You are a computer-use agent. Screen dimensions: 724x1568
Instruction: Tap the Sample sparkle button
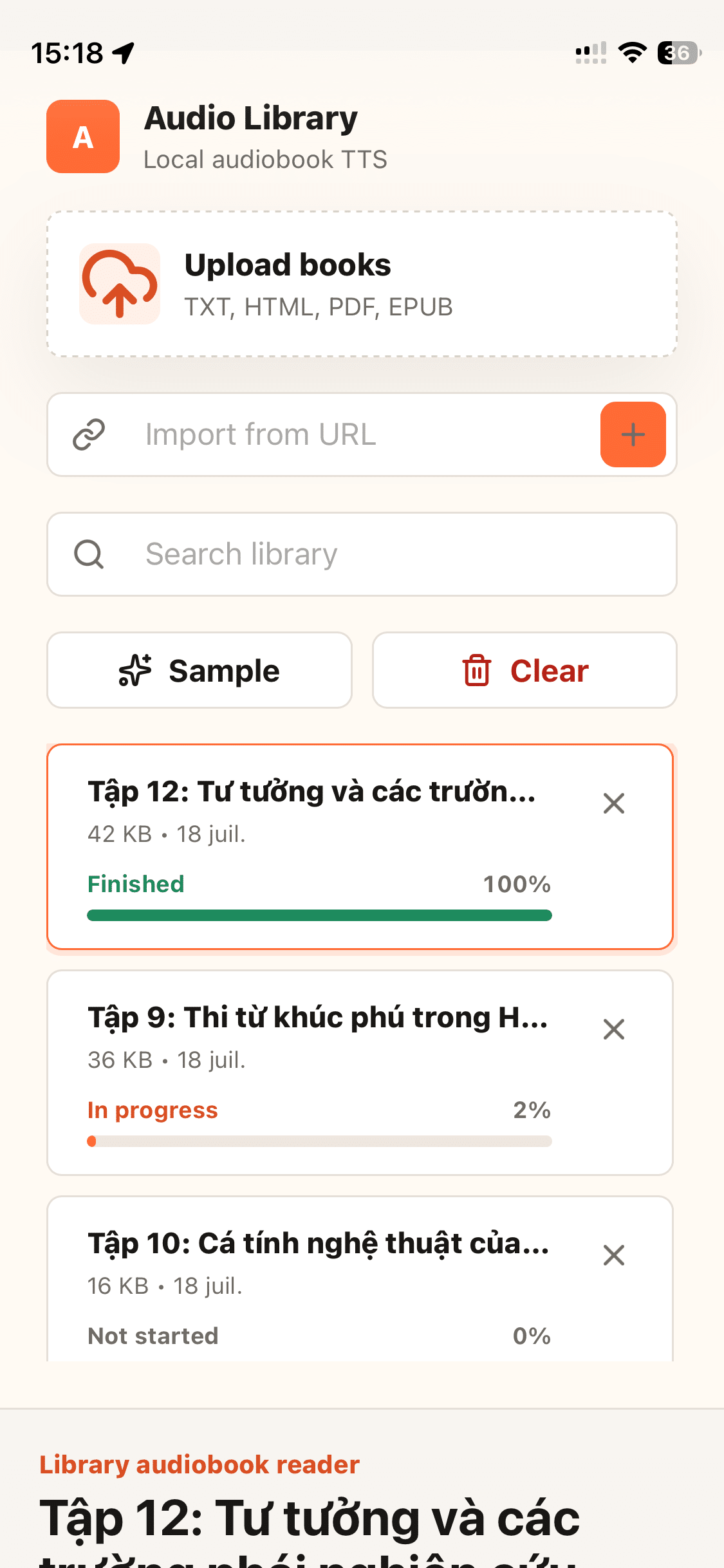click(200, 670)
